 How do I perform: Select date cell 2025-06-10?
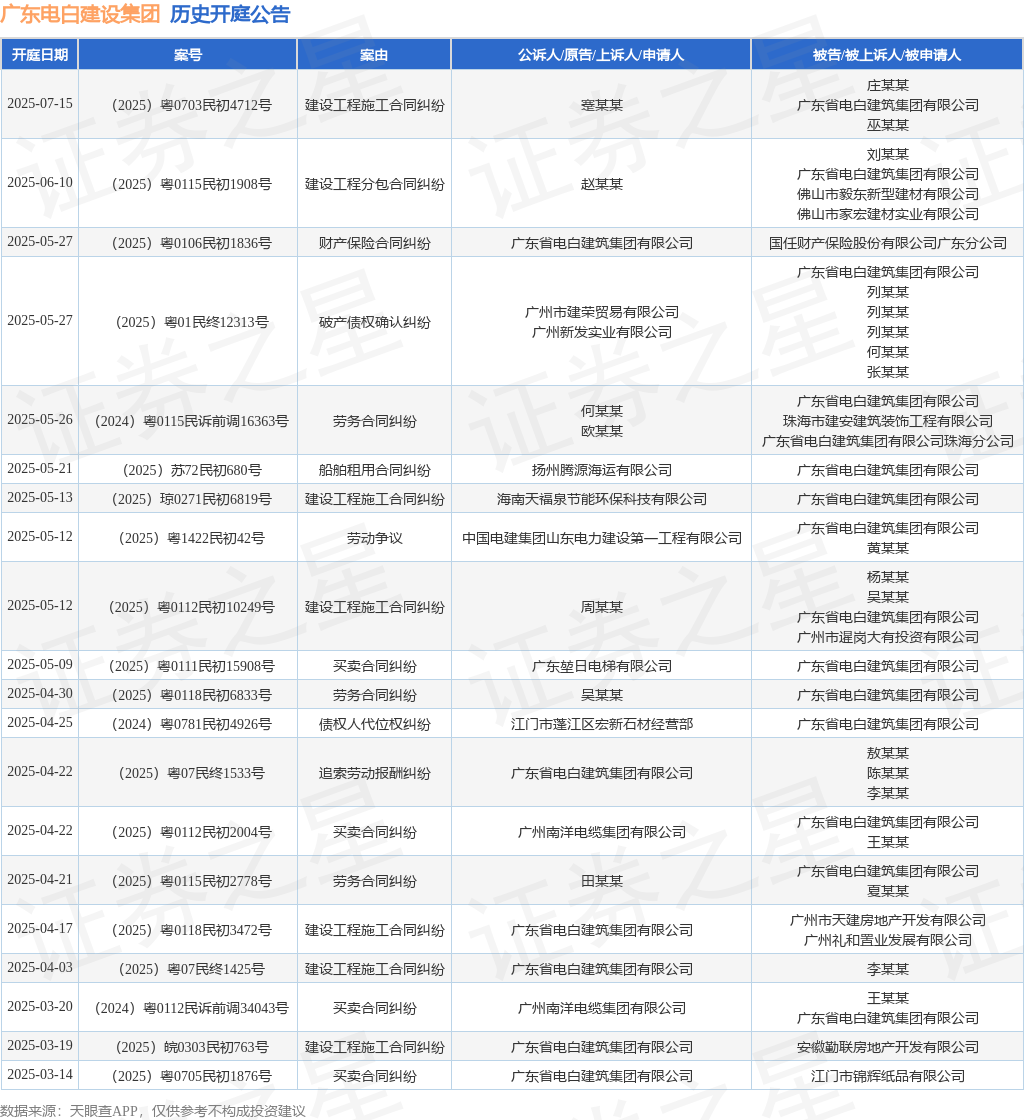(x=40, y=183)
